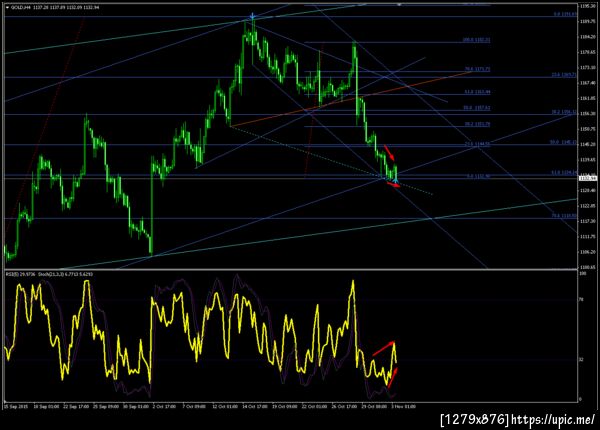This screenshot has height=430, width=600.
Task: Click the 70 level on indicator scale
Action: 581,300
